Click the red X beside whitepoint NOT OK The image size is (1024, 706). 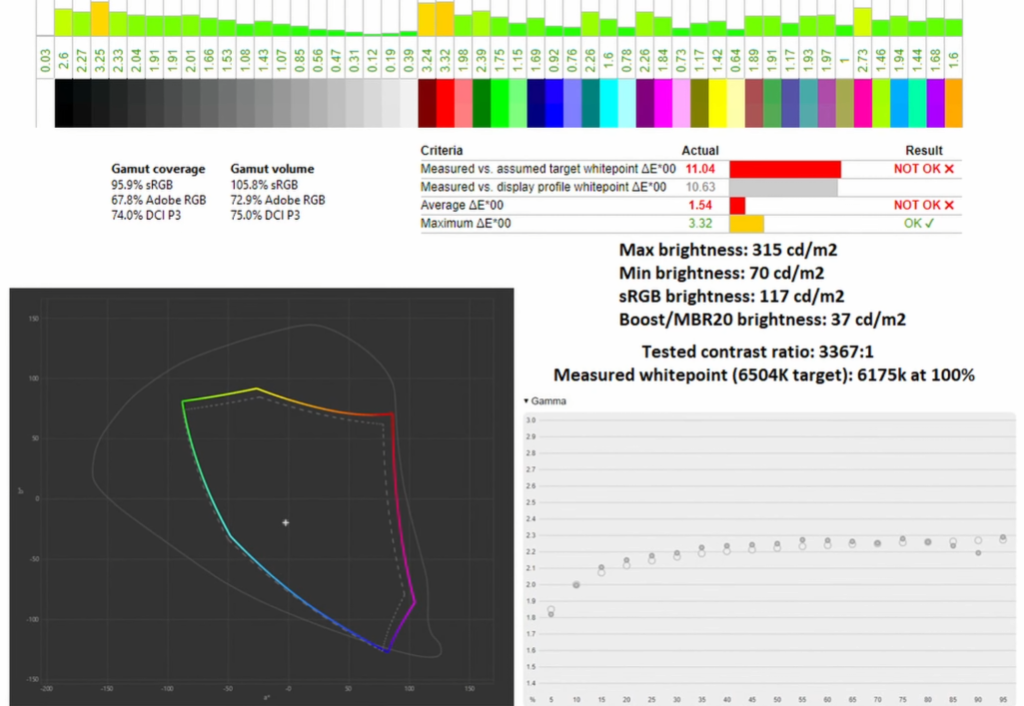pos(949,169)
